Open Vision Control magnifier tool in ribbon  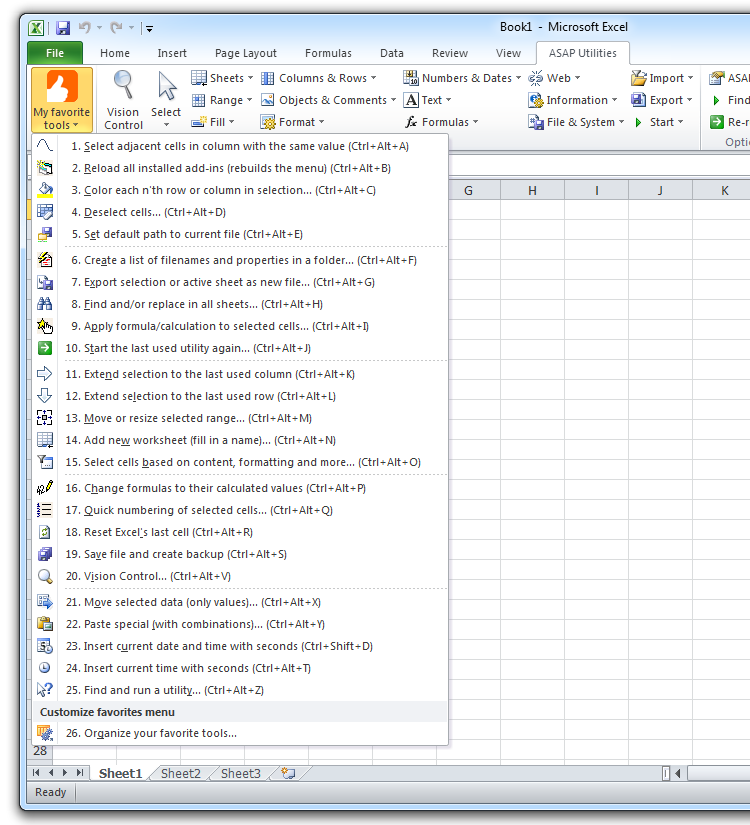pos(123,100)
